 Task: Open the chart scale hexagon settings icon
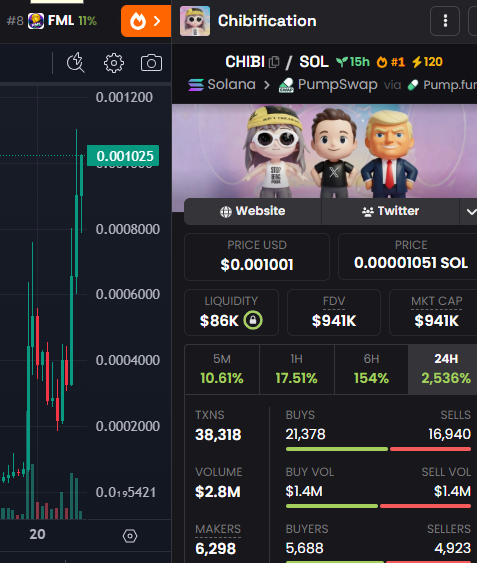click(x=130, y=536)
